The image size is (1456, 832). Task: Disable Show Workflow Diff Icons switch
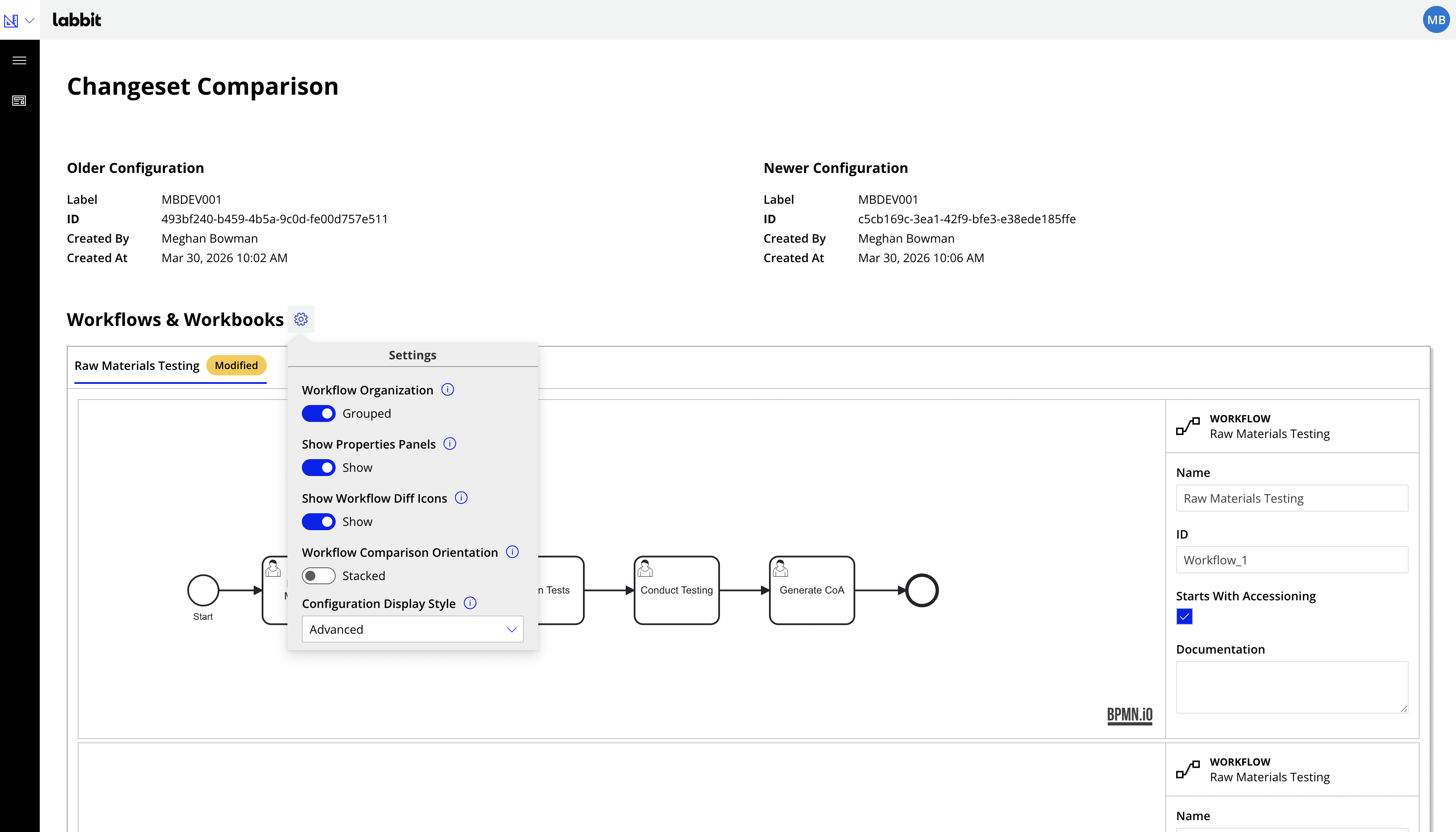tap(318, 522)
